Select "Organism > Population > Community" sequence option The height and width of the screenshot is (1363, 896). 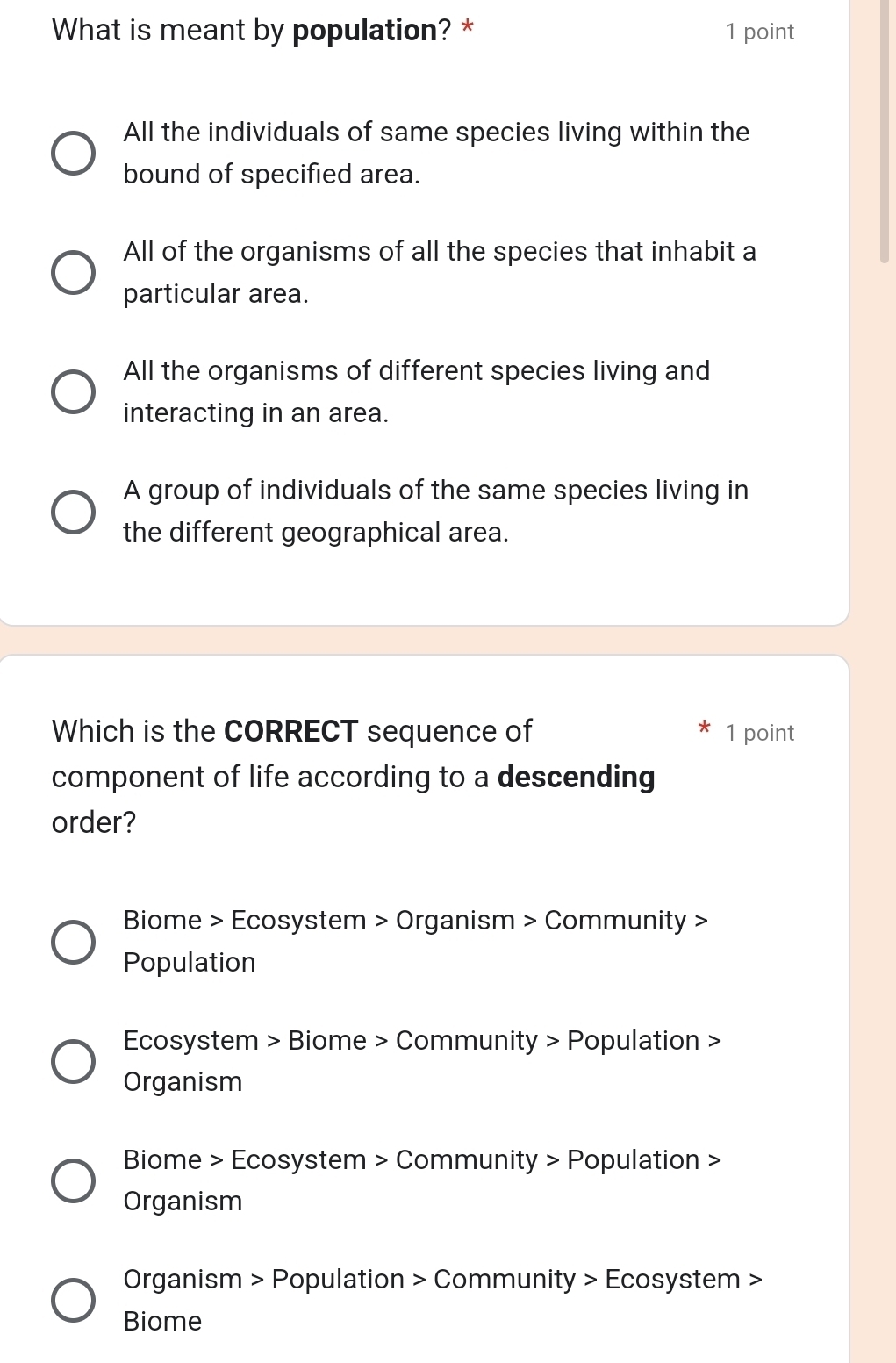(74, 1299)
